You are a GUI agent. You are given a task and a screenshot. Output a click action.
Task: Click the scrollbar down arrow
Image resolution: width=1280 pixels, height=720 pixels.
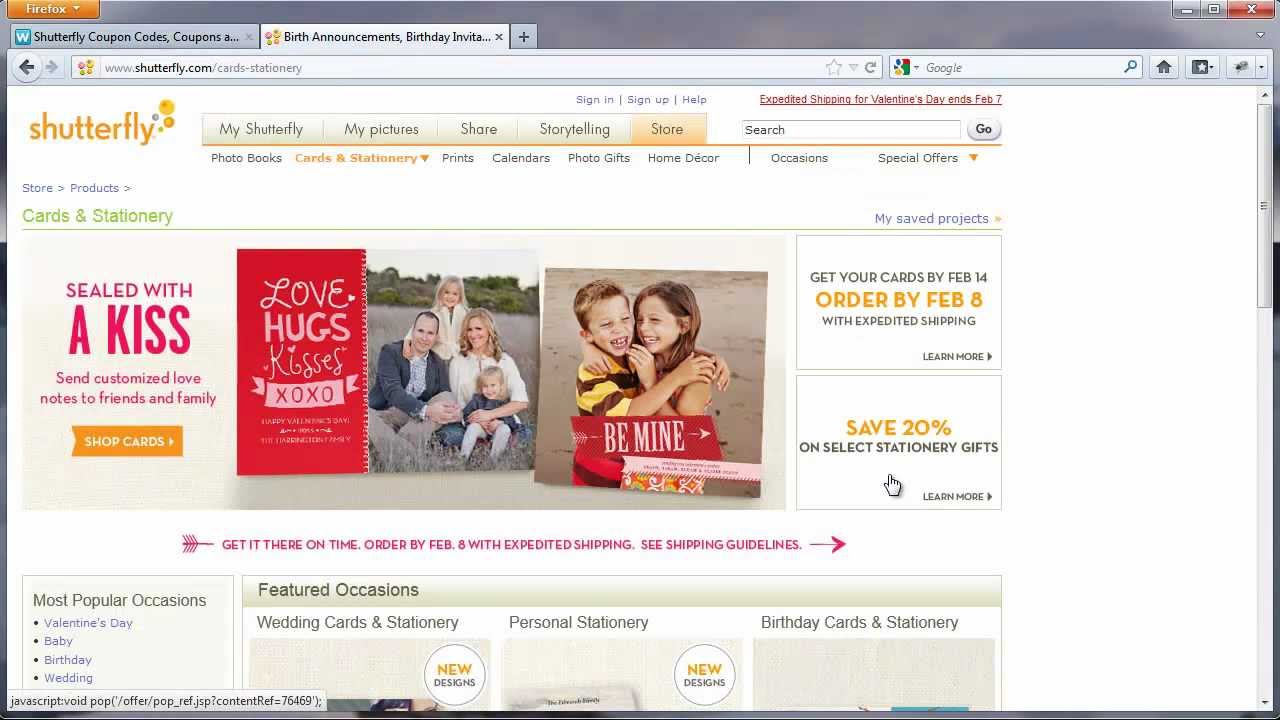click(1263, 702)
